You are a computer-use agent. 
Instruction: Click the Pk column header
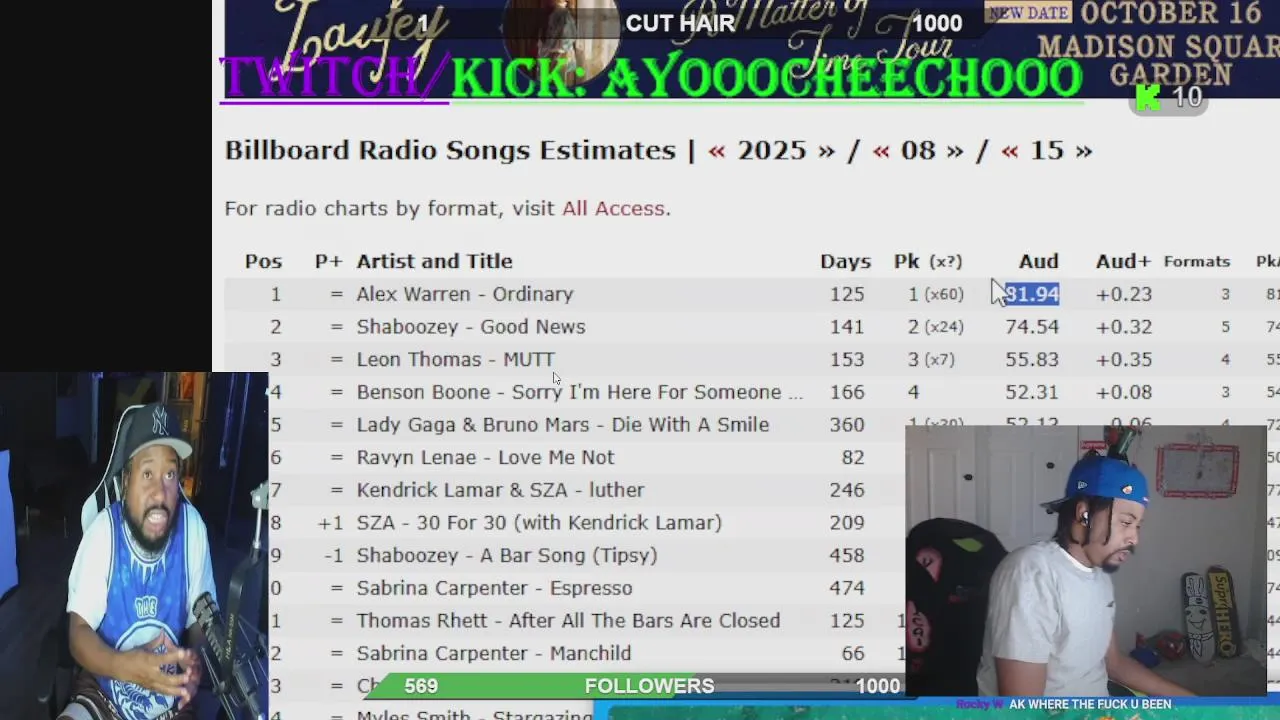[x=906, y=261]
